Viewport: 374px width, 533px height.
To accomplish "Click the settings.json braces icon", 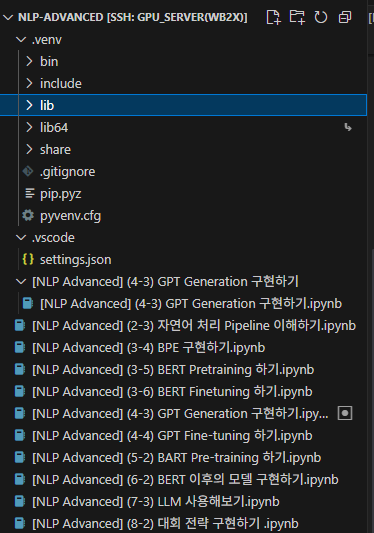I will [x=28, y=259].
